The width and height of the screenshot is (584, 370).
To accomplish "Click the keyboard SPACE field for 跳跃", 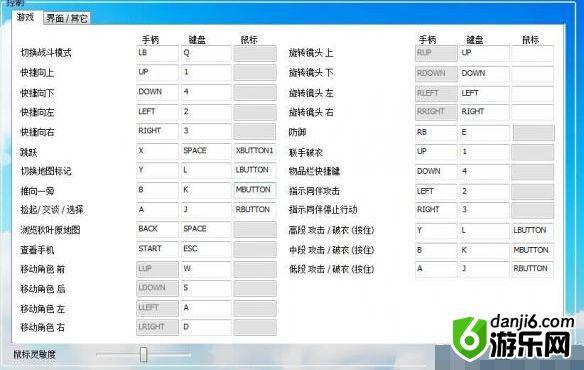I will click(x=206, y=151).
